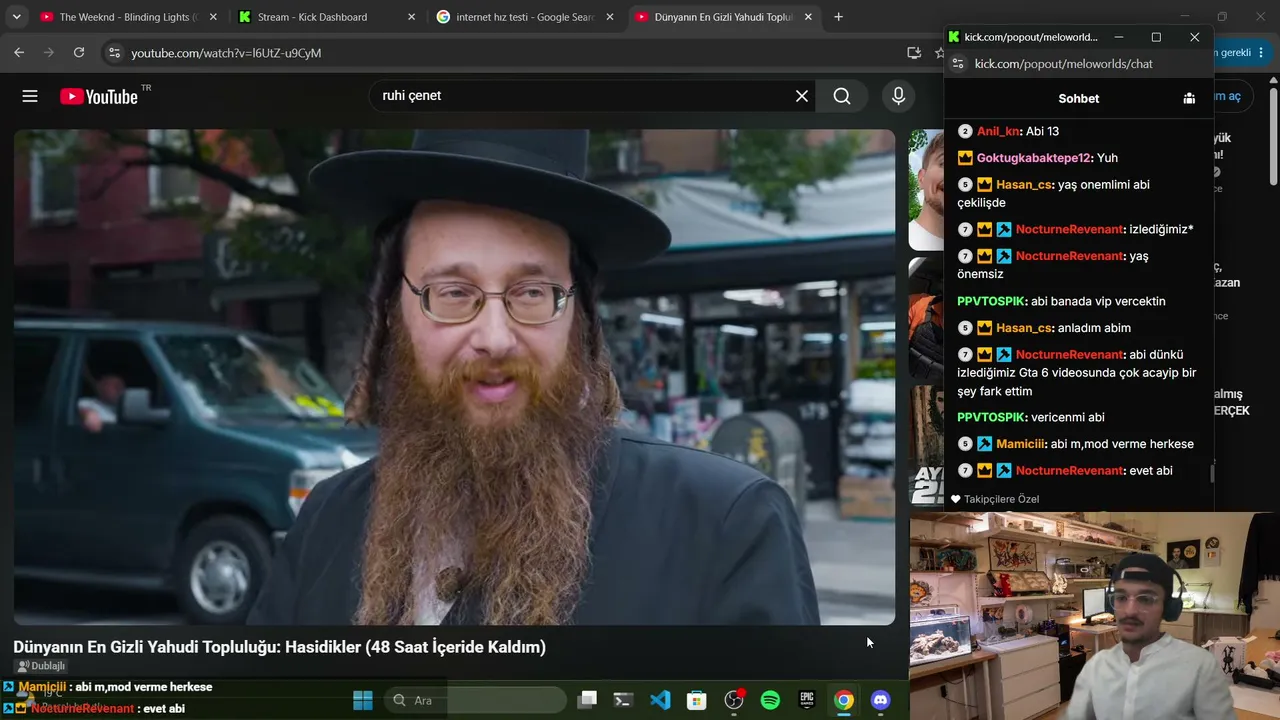The width and height of the screenshot is (1280, 720).
Task: Switch to Chrome on the taskbar
Action: [x=844, y=700]
